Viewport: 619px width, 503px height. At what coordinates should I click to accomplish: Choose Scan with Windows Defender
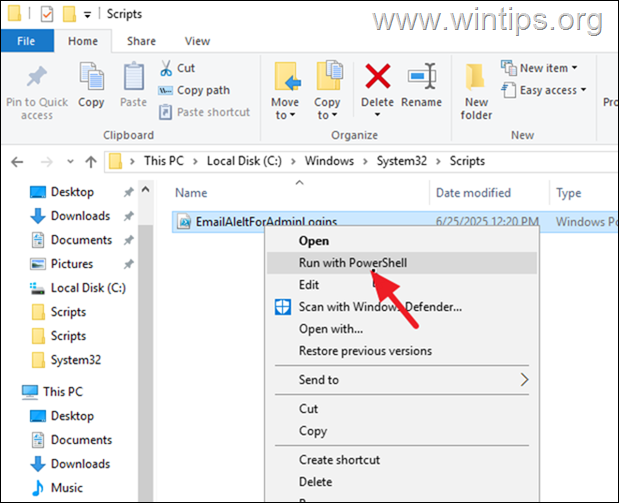(401, 307)
